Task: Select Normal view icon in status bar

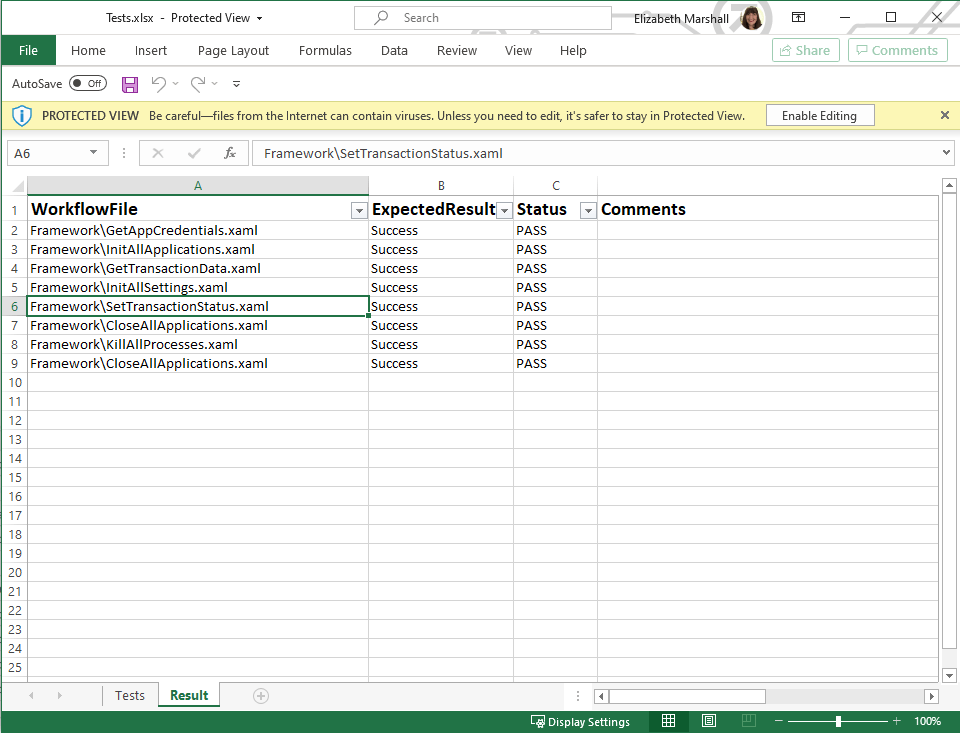Action: (x=669, y=721)
